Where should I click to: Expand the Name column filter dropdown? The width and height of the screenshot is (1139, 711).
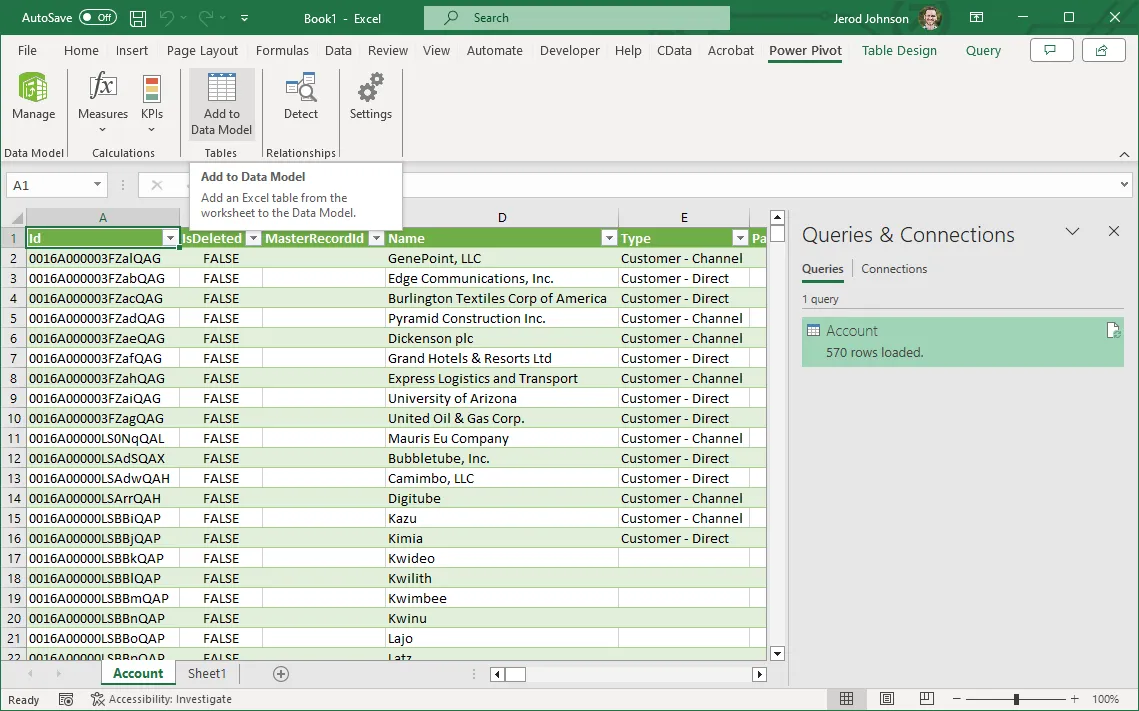(x=608, y=238)
